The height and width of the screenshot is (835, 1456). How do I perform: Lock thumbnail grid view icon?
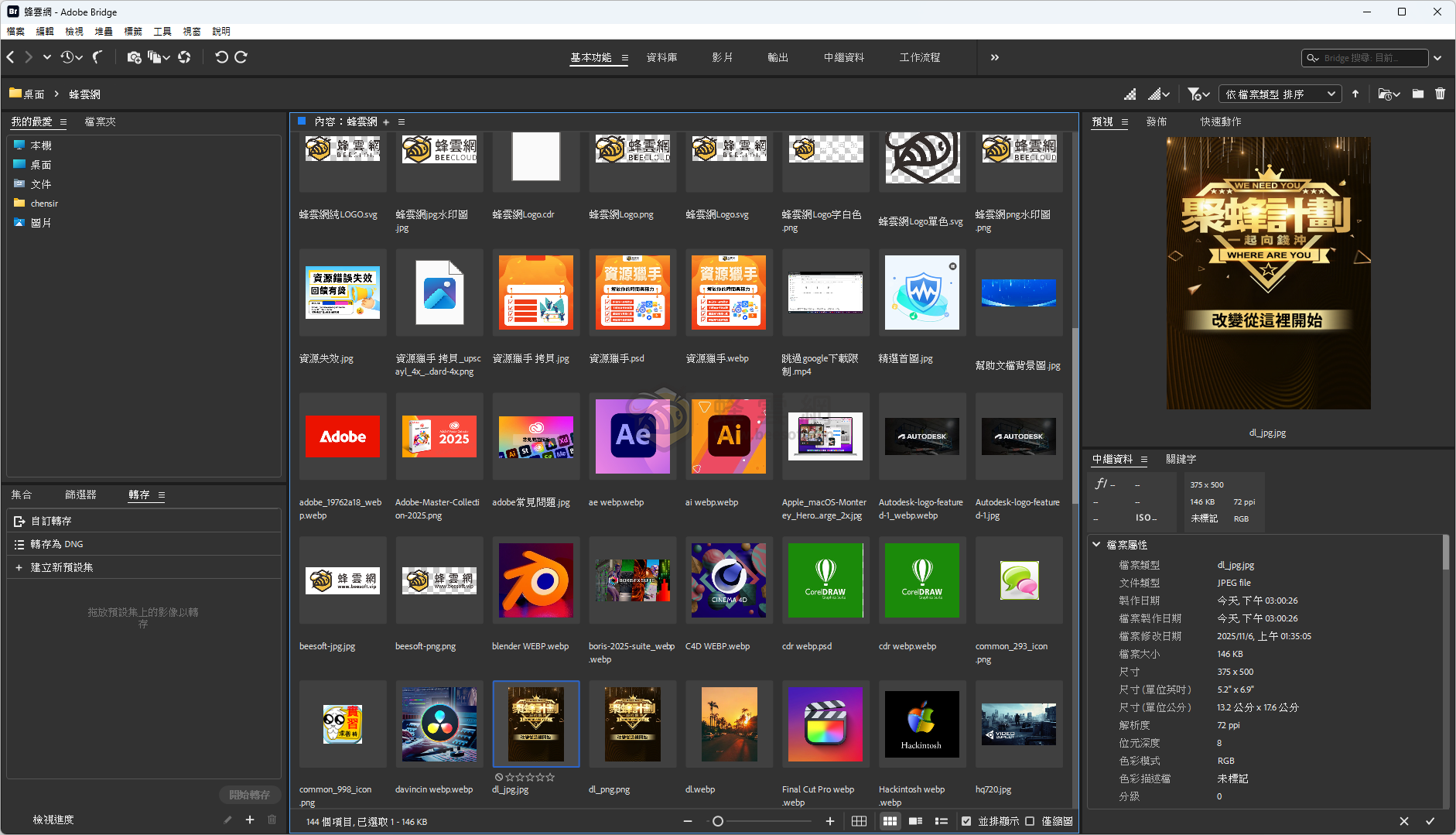pyautogui.click(x=859, y=821)
